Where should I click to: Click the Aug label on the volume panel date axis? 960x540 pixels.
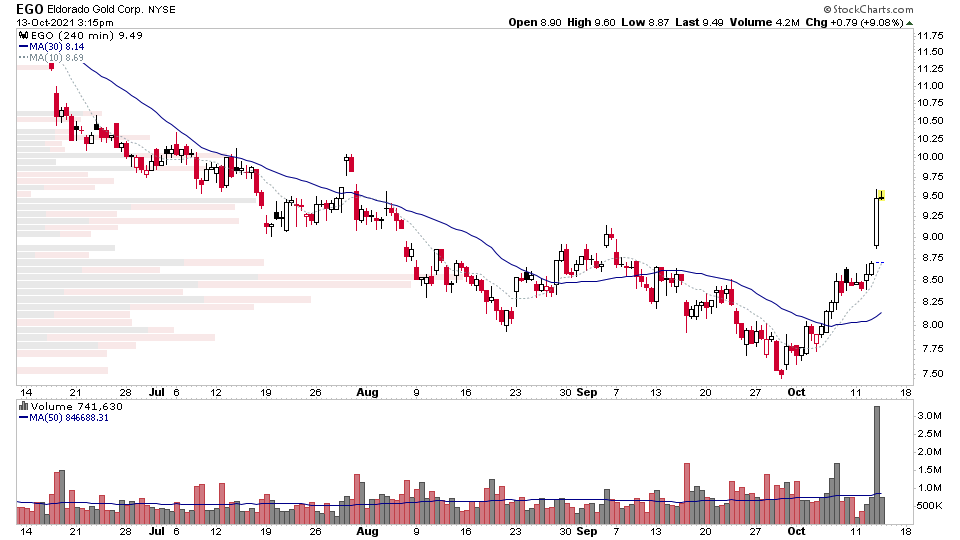click(x=367, y=531)
